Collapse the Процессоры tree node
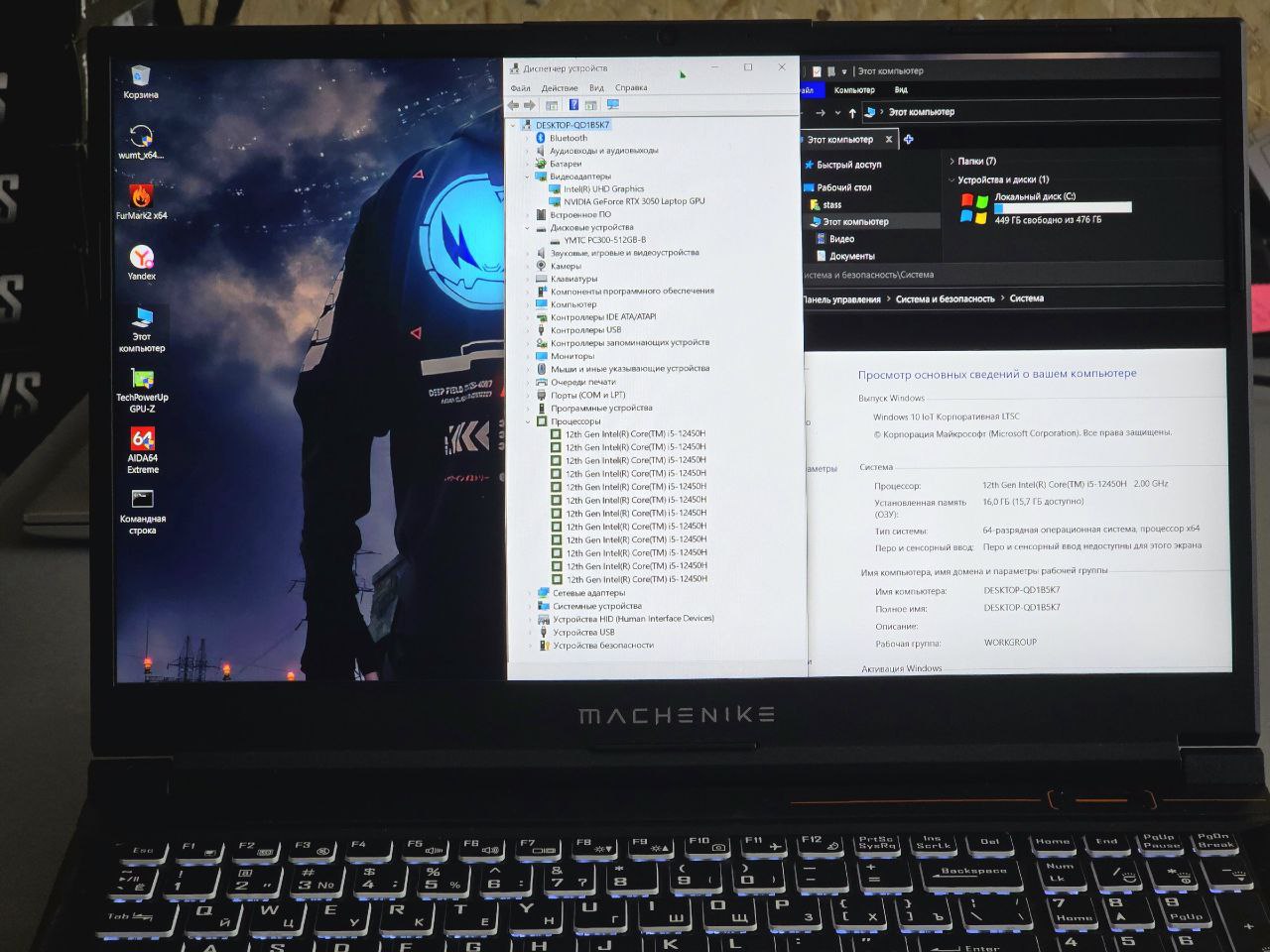This screenshot has height=952, width=1270. (528, 421)
